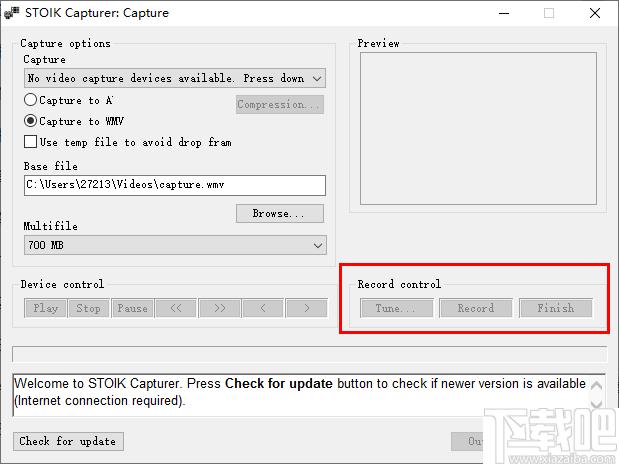Click the Finish button

tap(556, 308)
